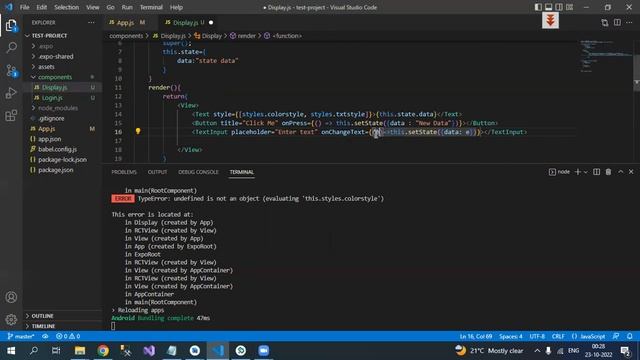Change end of line via CRLF

tap(558, 336)
